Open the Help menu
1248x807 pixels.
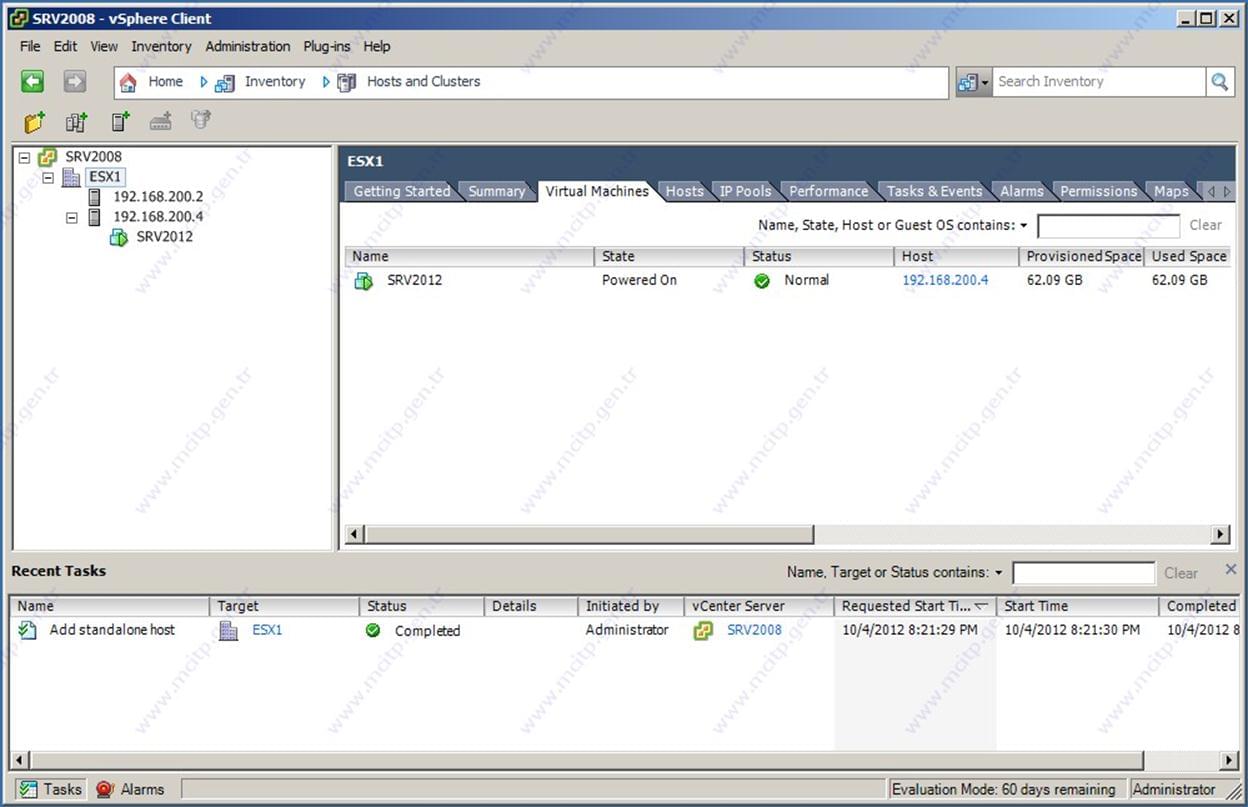(377, 46)
